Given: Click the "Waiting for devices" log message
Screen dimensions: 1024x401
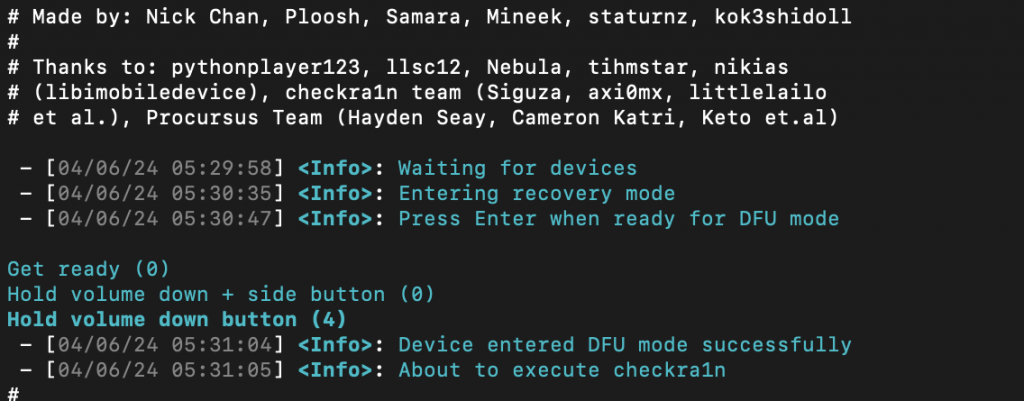Looking at the screenshot, I should [x=517, y=168].
